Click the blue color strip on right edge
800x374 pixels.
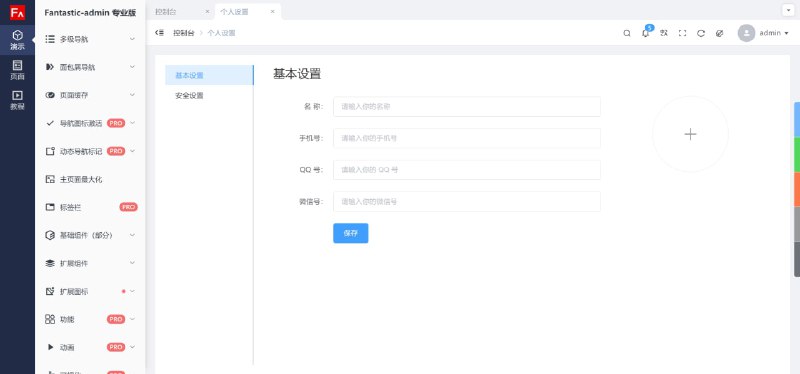click(797, 119)
